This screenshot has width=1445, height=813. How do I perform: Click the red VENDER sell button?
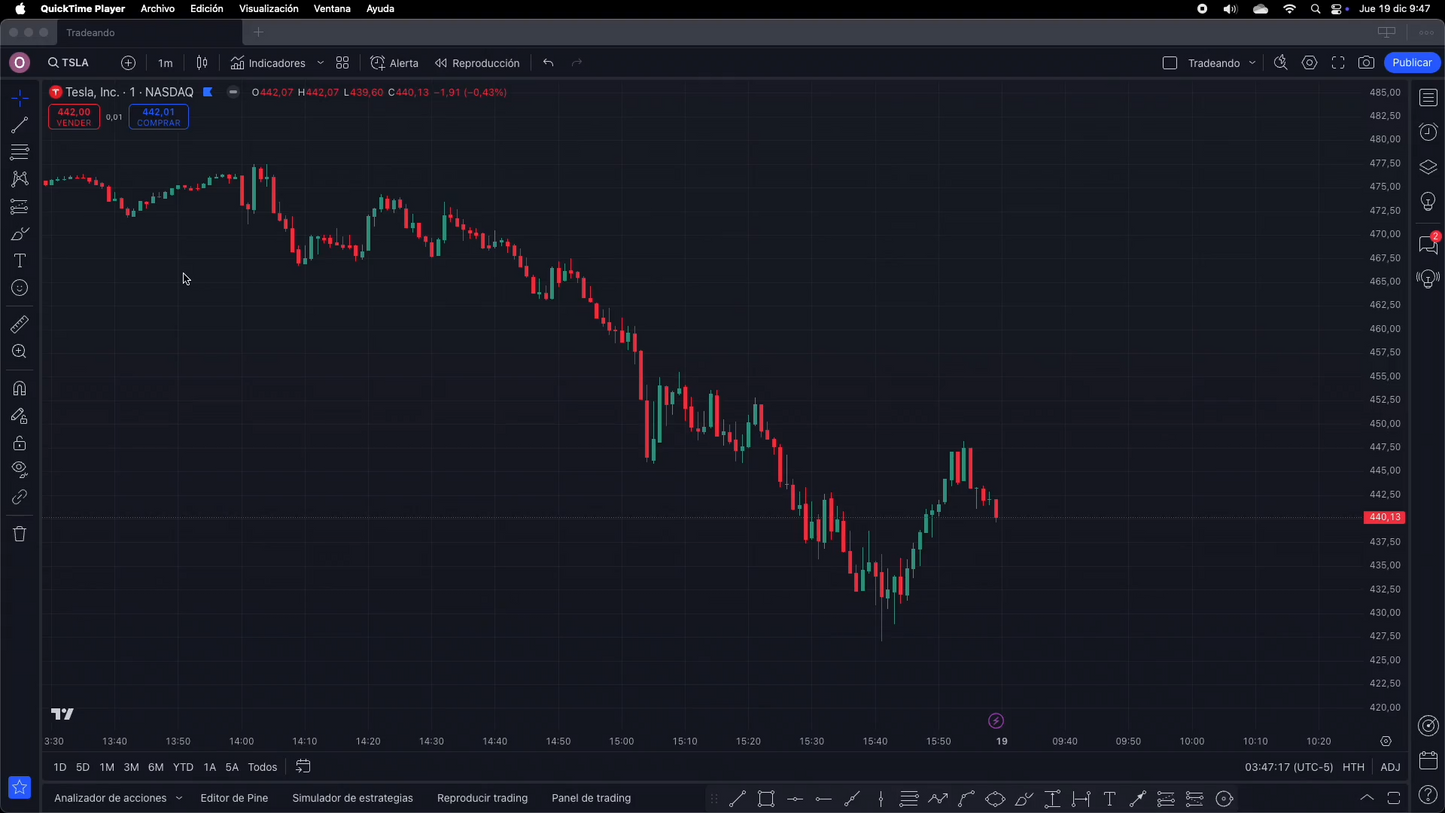click(x=74, y=117)
